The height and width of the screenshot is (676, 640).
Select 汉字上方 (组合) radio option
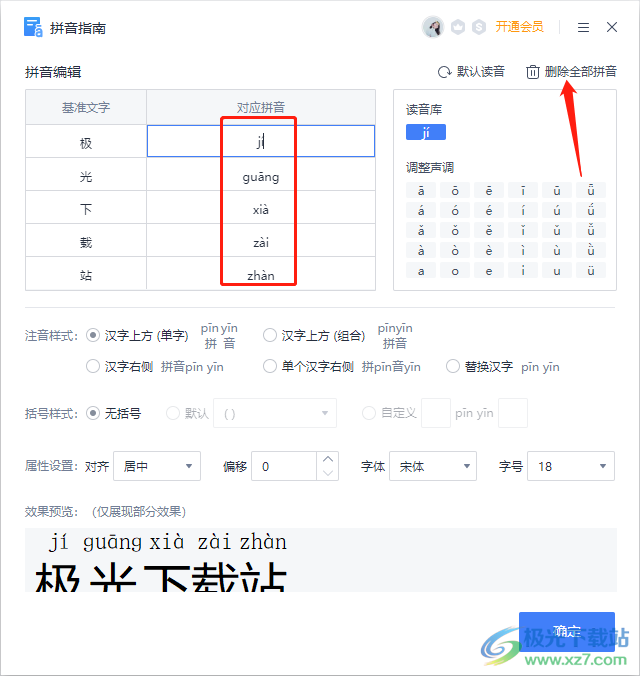[270, 335]
